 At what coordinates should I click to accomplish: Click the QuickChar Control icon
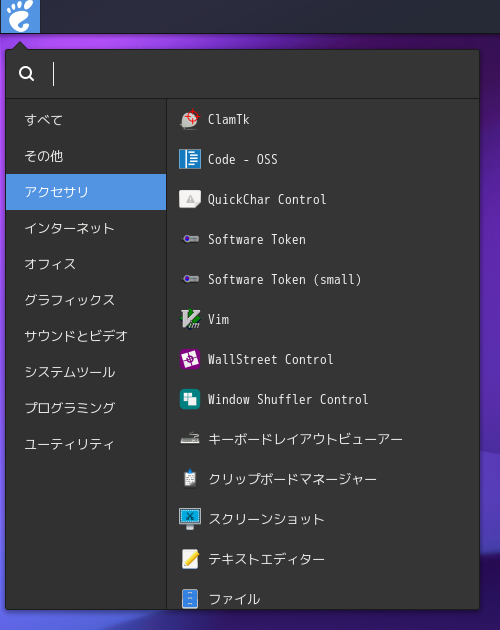coord(190,199)
